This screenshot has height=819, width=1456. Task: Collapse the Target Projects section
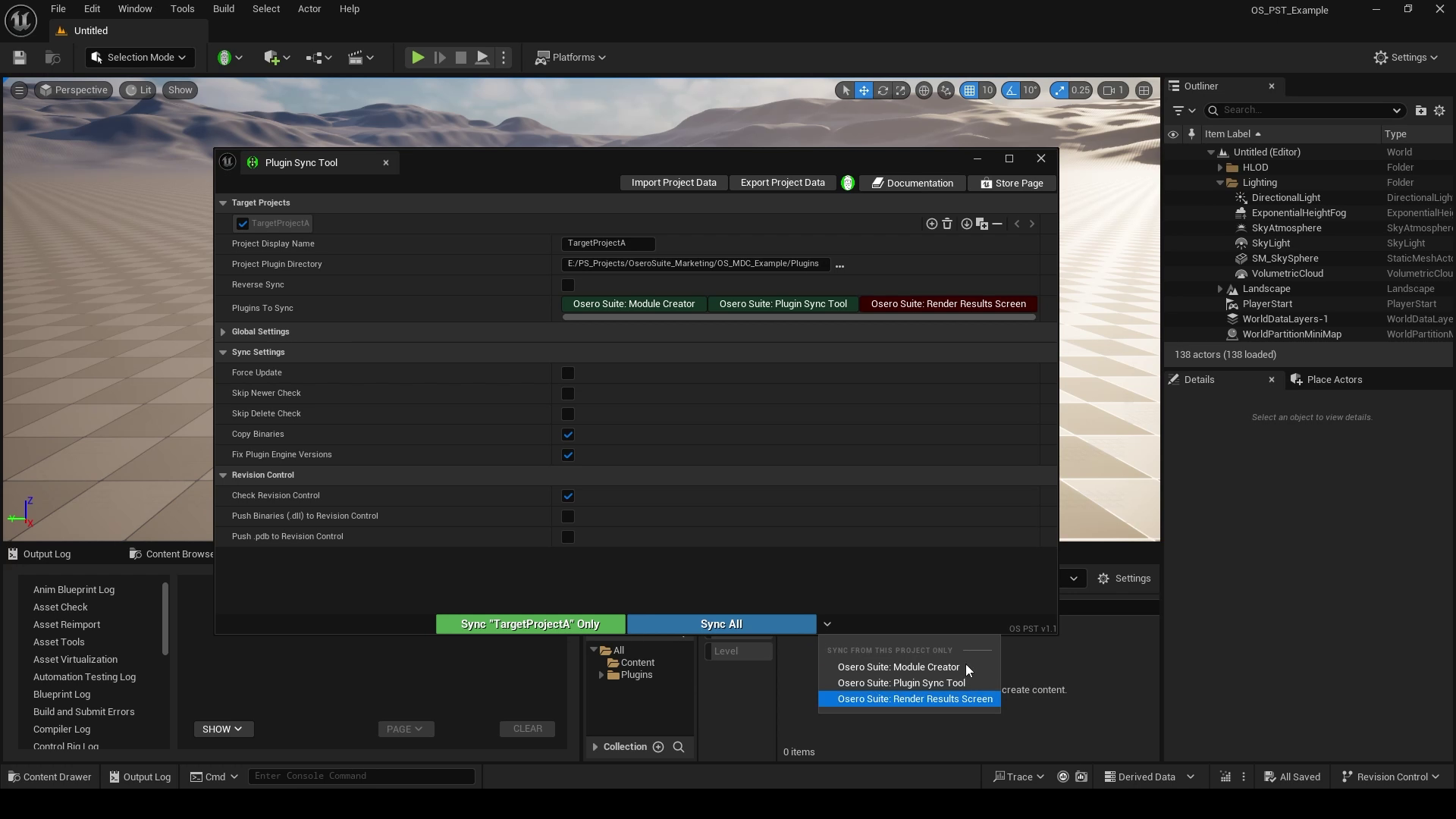[223, 203]
